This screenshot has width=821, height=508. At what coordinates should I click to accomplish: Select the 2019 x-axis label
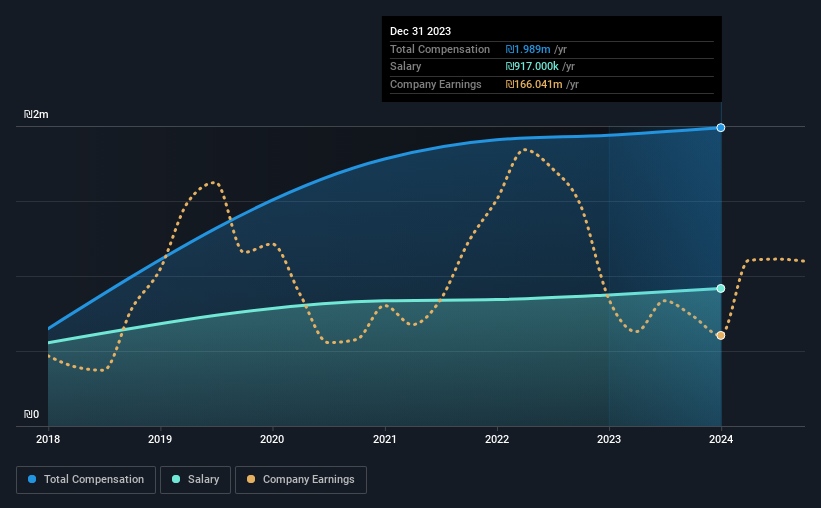tap(160, 439)
